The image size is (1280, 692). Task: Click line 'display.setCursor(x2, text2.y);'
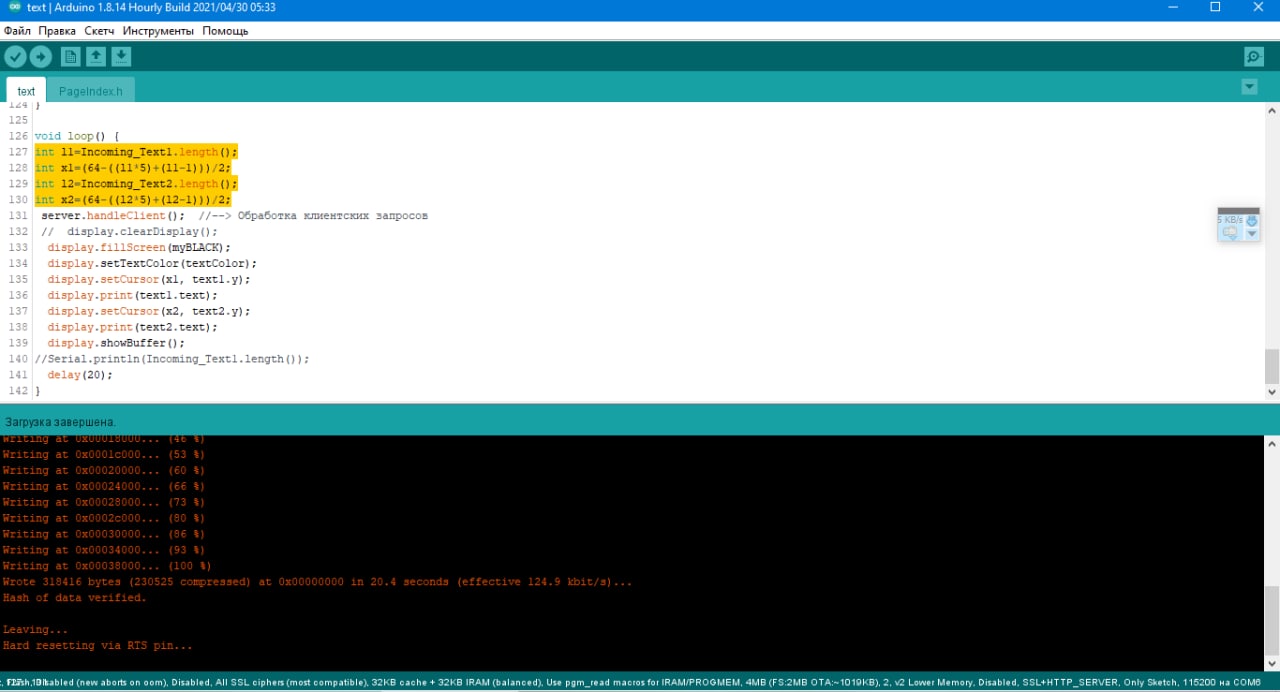[149, 312]
